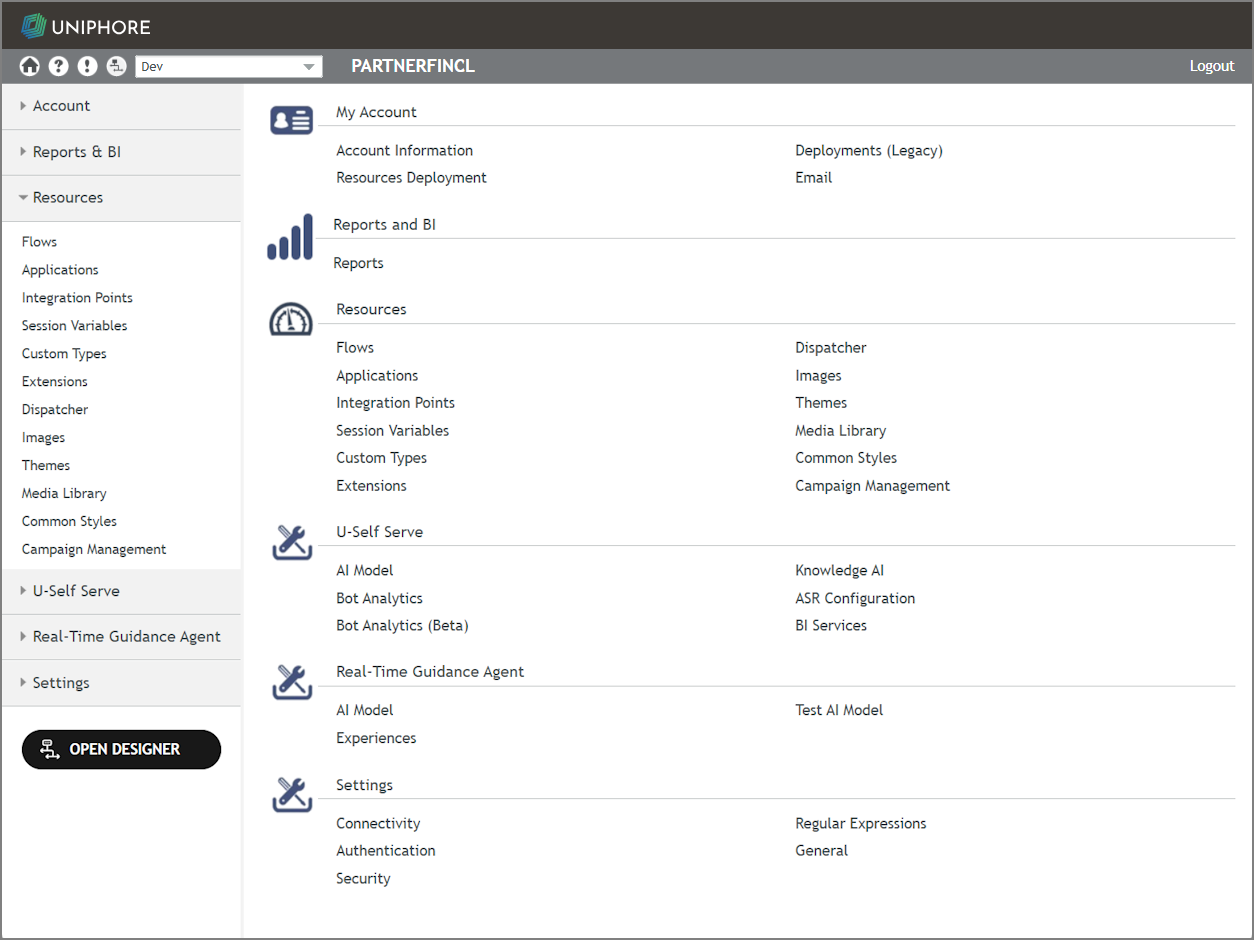Collapse the Resources sidebar section

121,198
